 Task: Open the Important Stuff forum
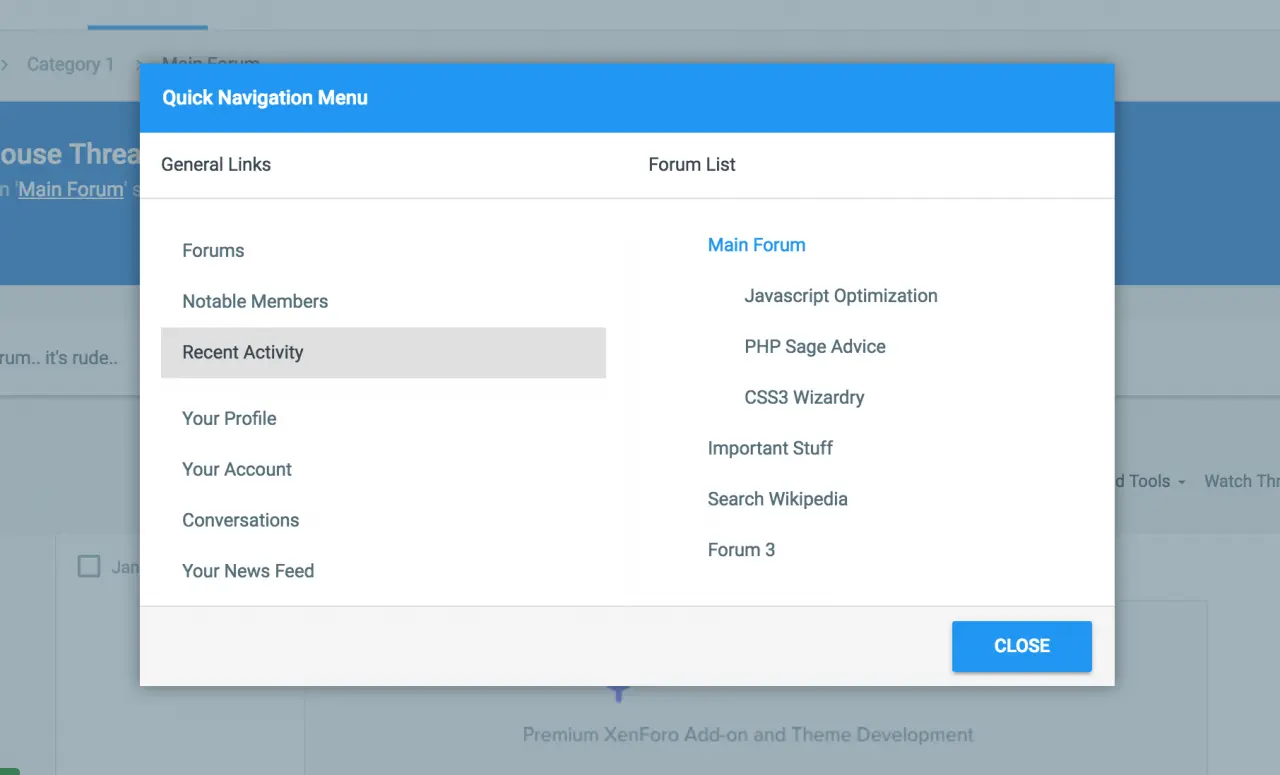pos(770,449)
